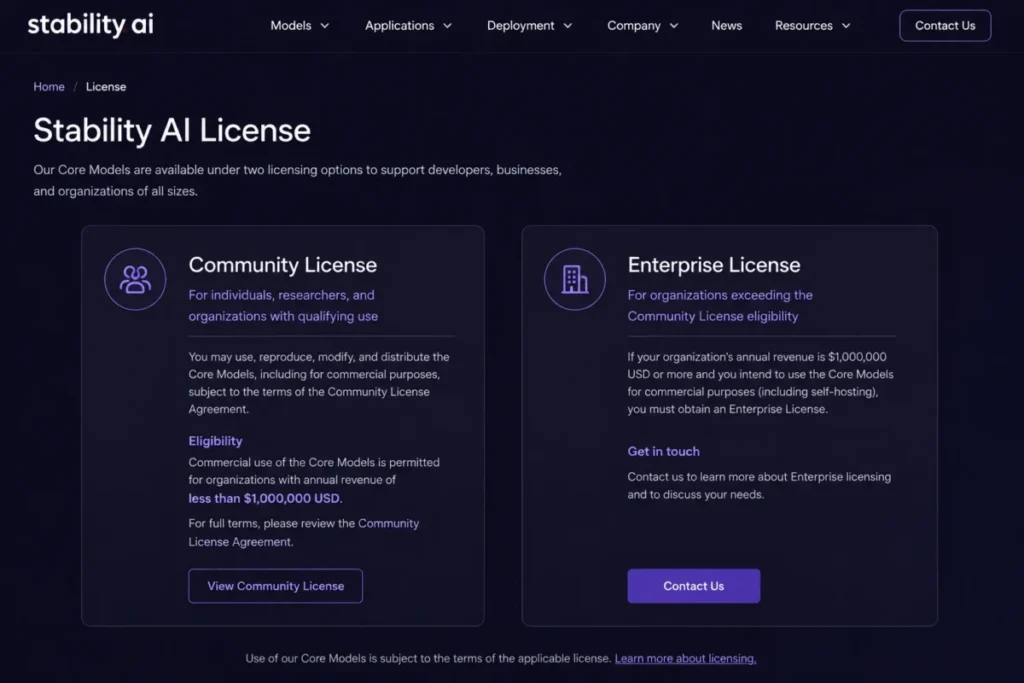Open the Applications menu
1024x683 pixels.
[408, 25]
